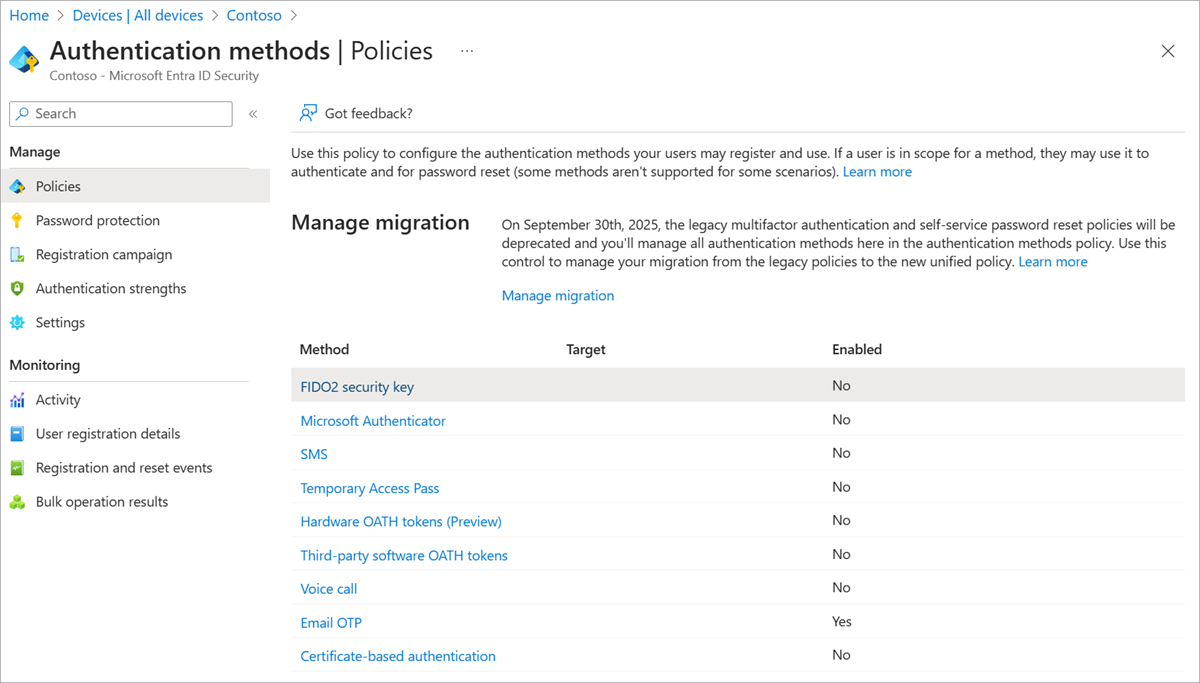Open the ellipsis menu beside the page title

[466, 50]
